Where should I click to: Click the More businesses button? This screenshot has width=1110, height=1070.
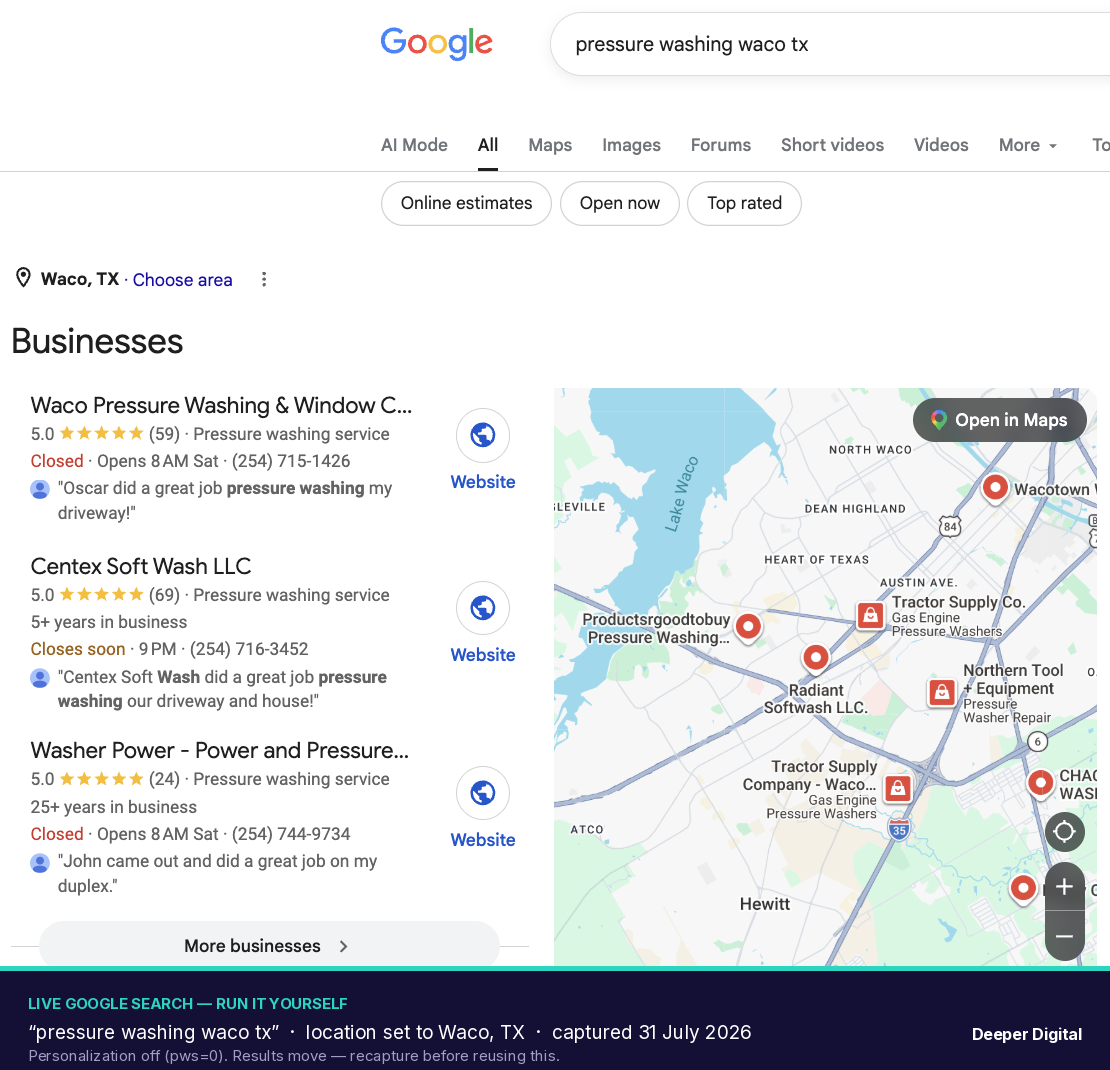tap(269, 945)
